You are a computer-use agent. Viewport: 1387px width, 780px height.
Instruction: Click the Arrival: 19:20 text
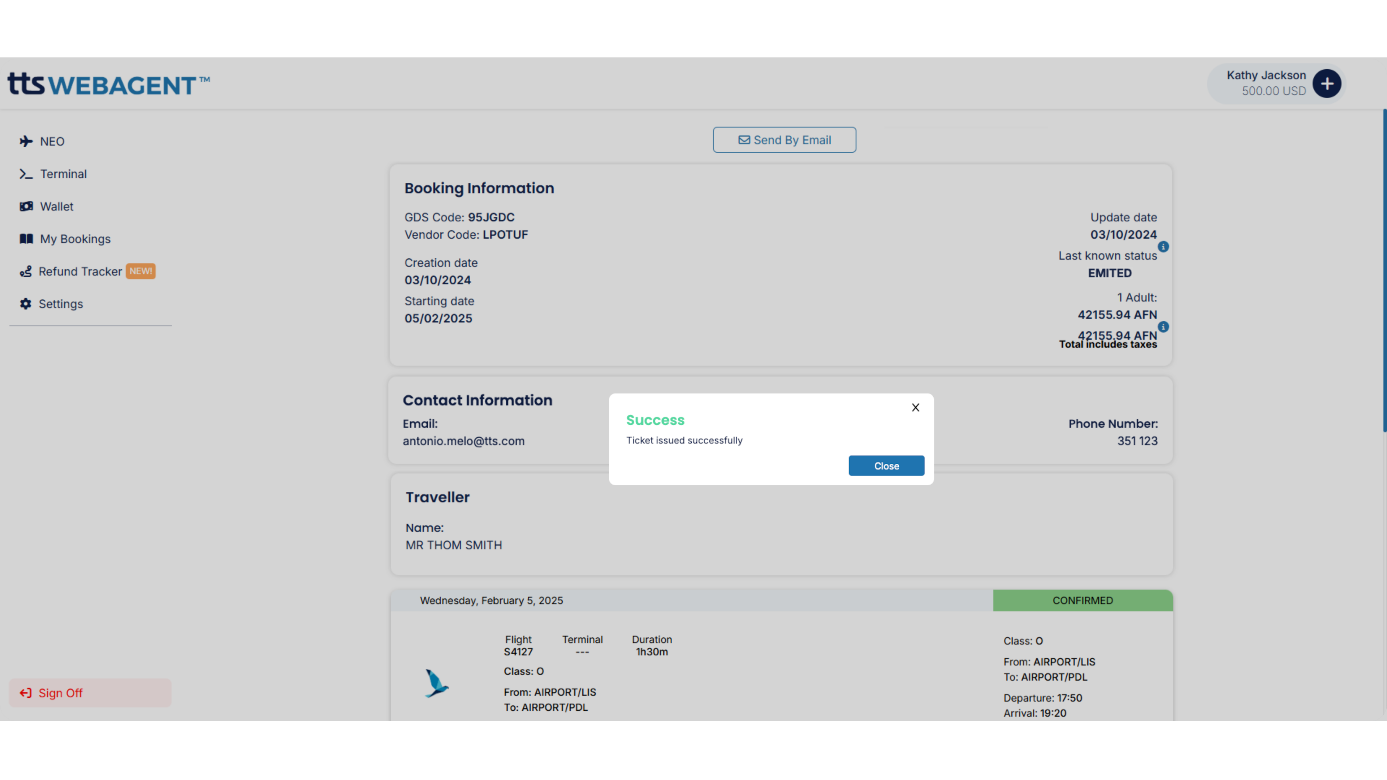click(x=1035, y=714)
